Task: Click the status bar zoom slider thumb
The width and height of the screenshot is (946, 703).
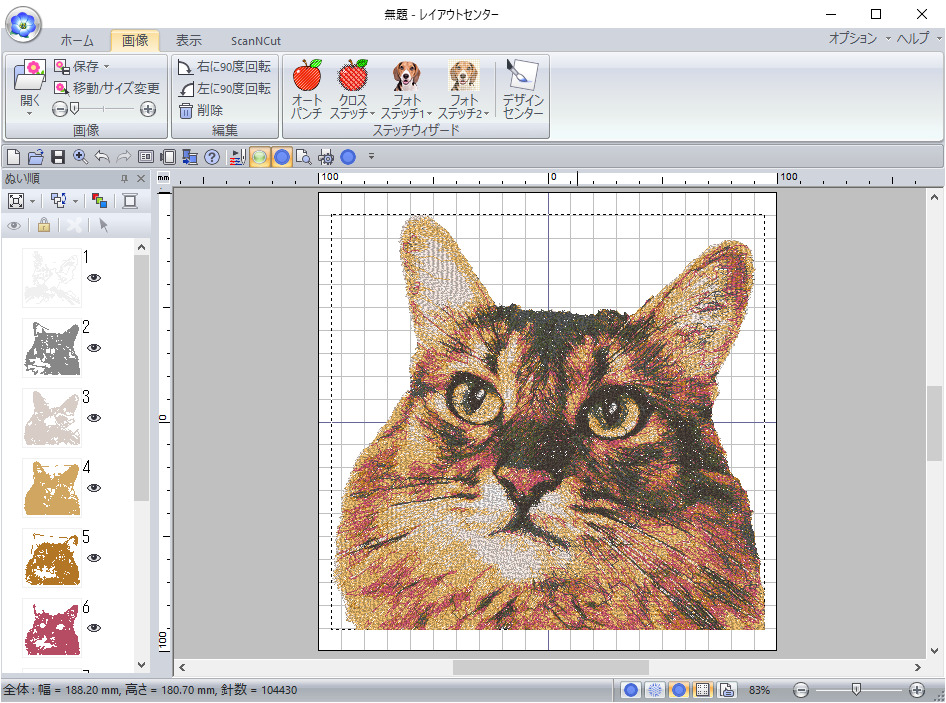Action: (856, 689)
